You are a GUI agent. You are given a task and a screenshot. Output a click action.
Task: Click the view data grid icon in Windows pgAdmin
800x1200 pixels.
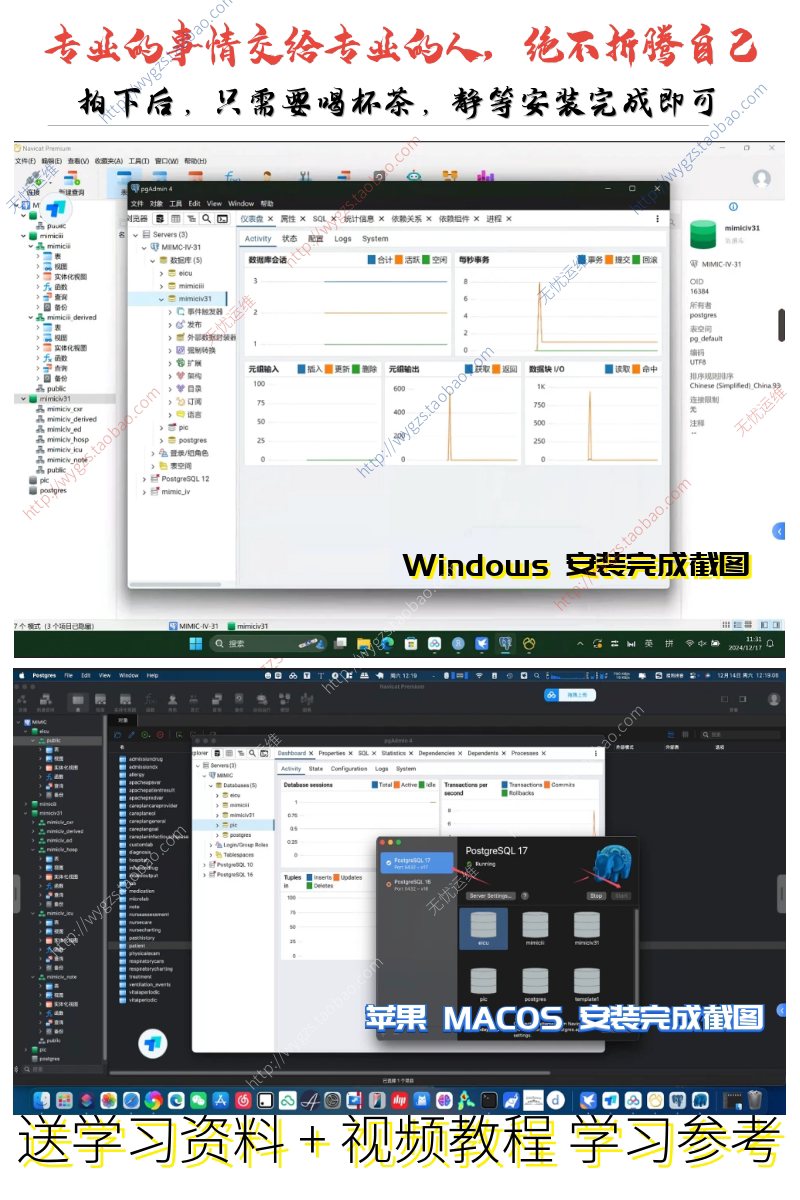(176, 218)
